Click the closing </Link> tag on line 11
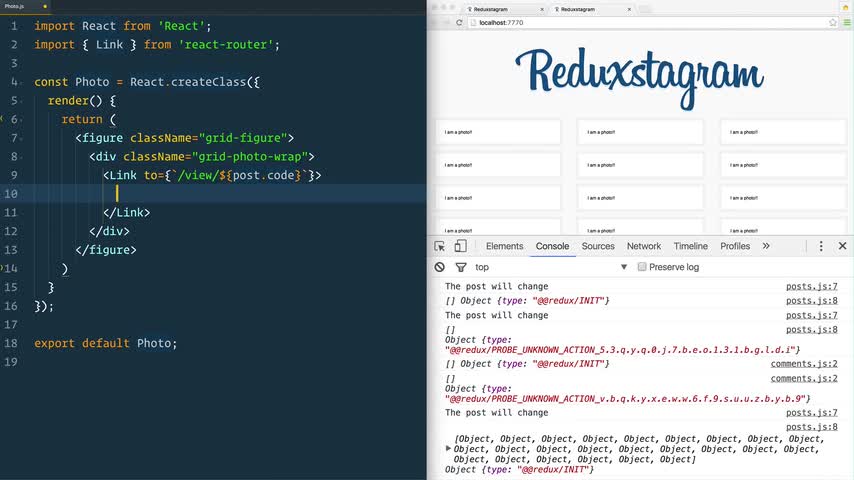The image size is (854, 480). pos(126,212)
